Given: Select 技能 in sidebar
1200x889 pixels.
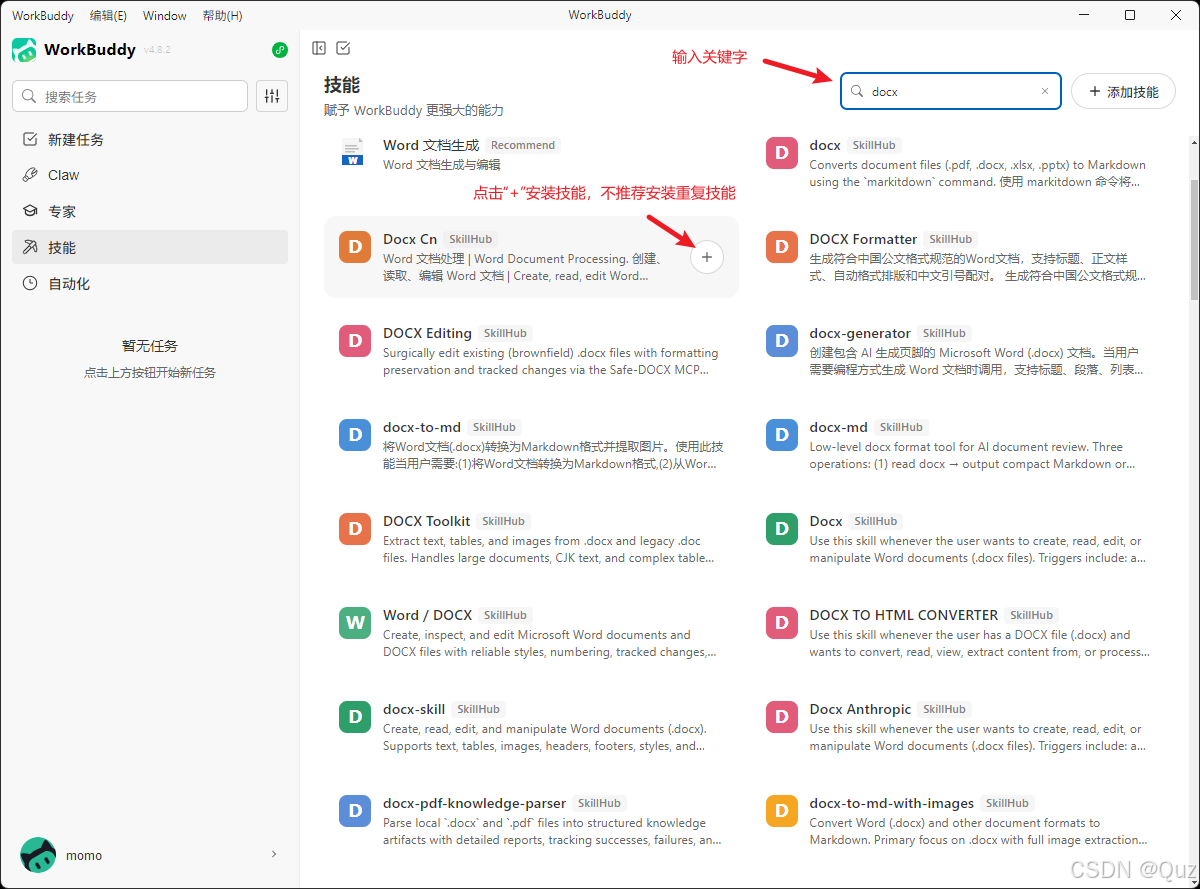Looking at the screenshot, I should (150, 247).
